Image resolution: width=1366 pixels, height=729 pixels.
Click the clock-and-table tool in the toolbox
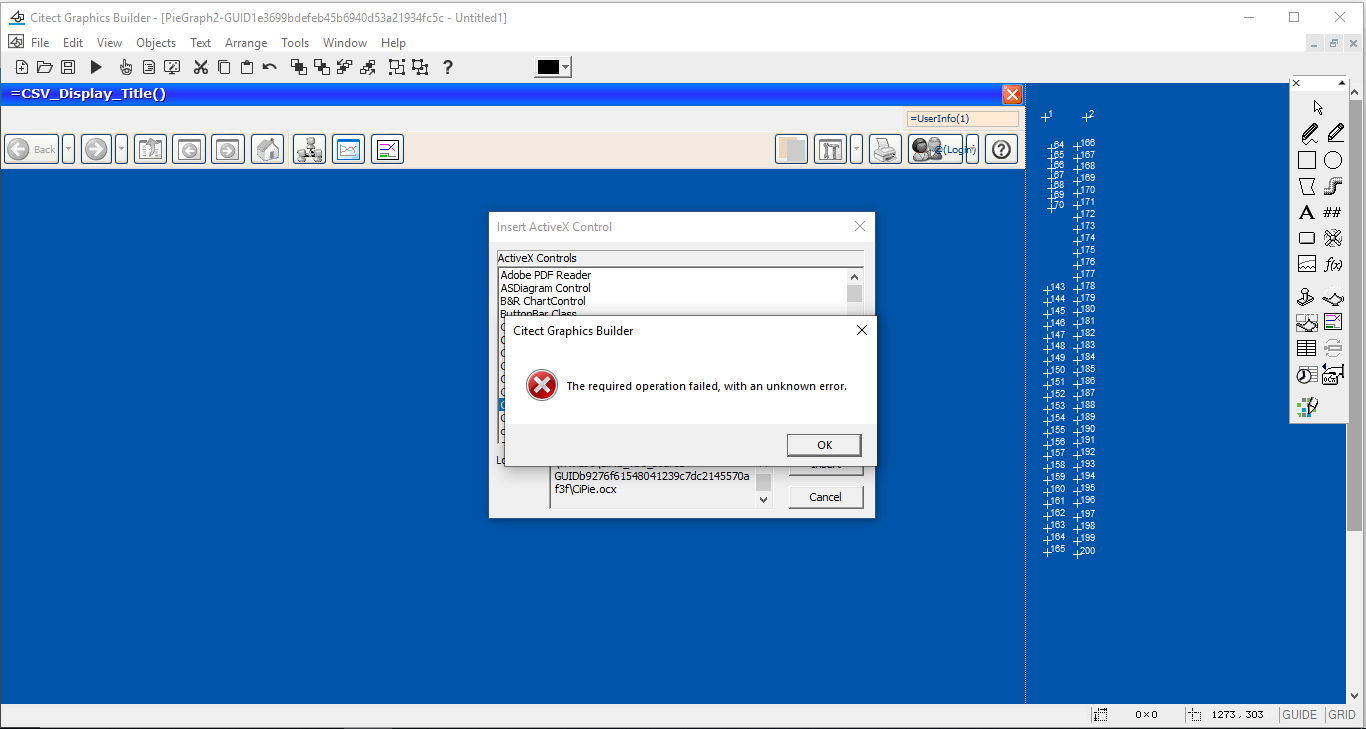[1307, 374]
